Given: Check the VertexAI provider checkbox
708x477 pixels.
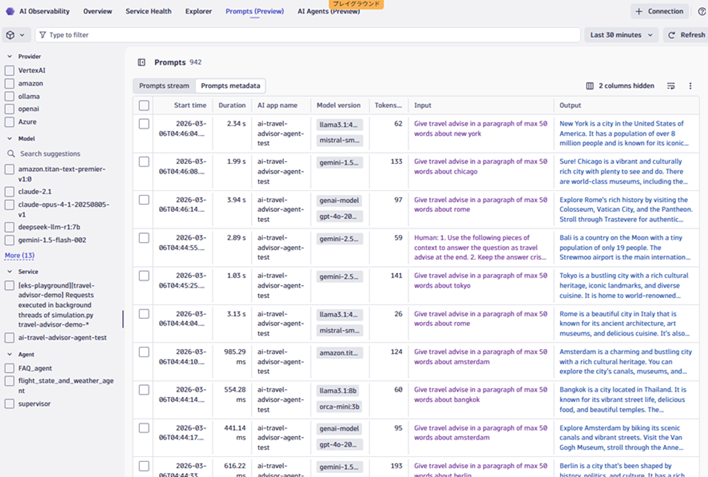Looking at the screenshot, I should [x=10, y=71].
